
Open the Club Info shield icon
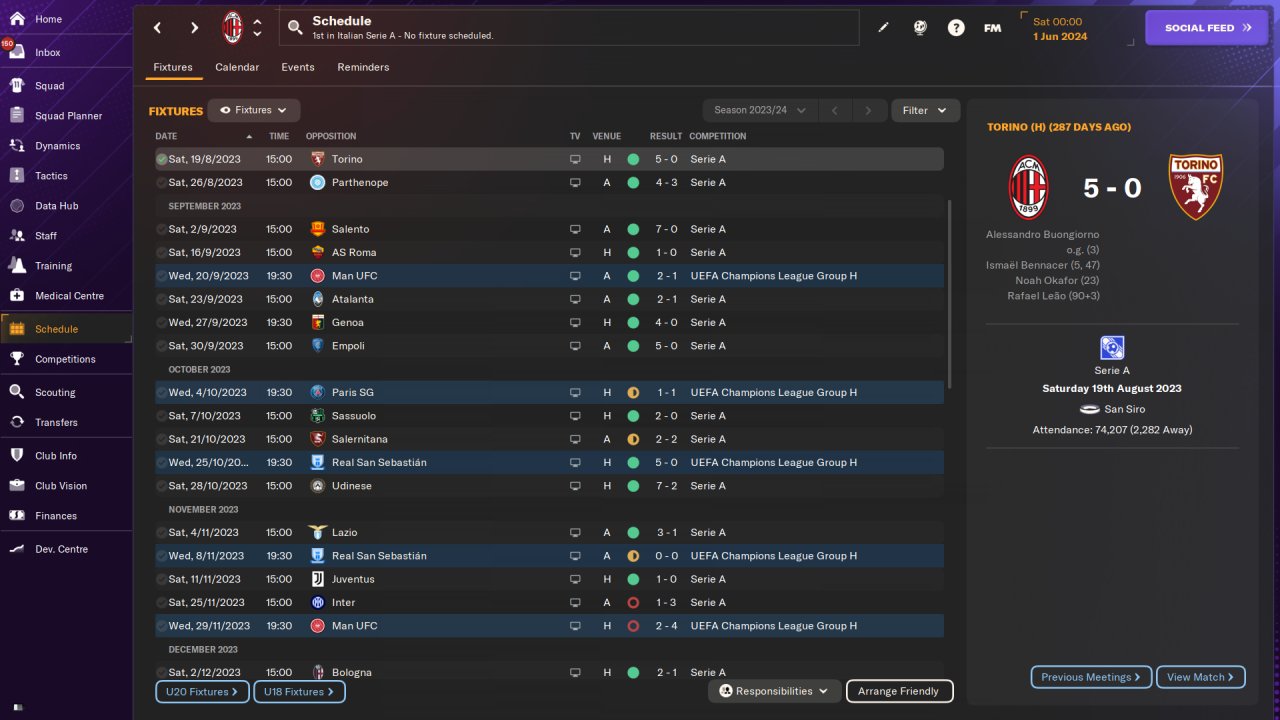pos(17,456)
